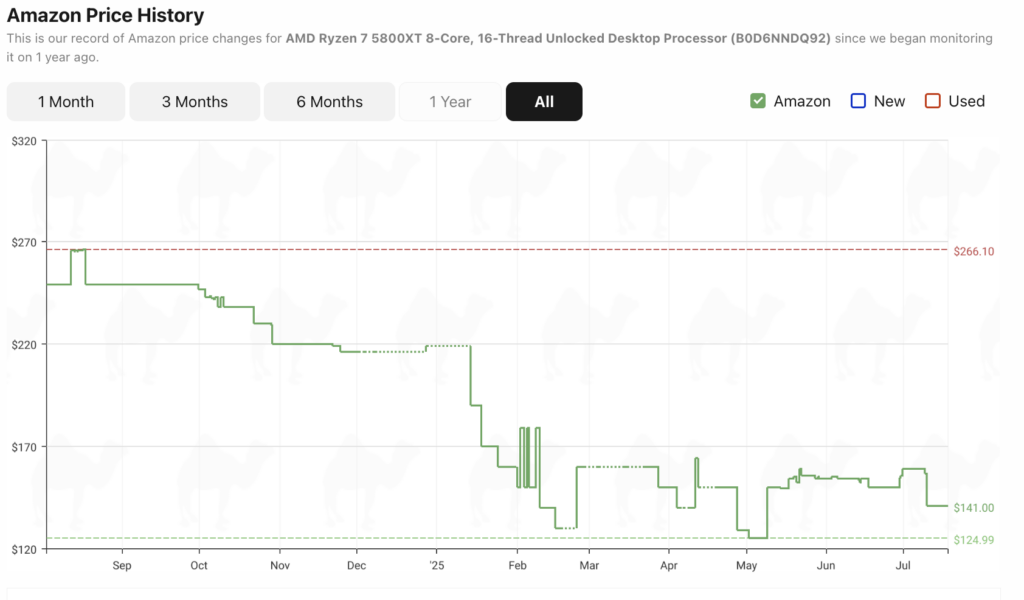Image resolution: width=1024 pixels, height=600 pixels.
Task: Click the Jun x-axis label
Action: coord(826,565)
